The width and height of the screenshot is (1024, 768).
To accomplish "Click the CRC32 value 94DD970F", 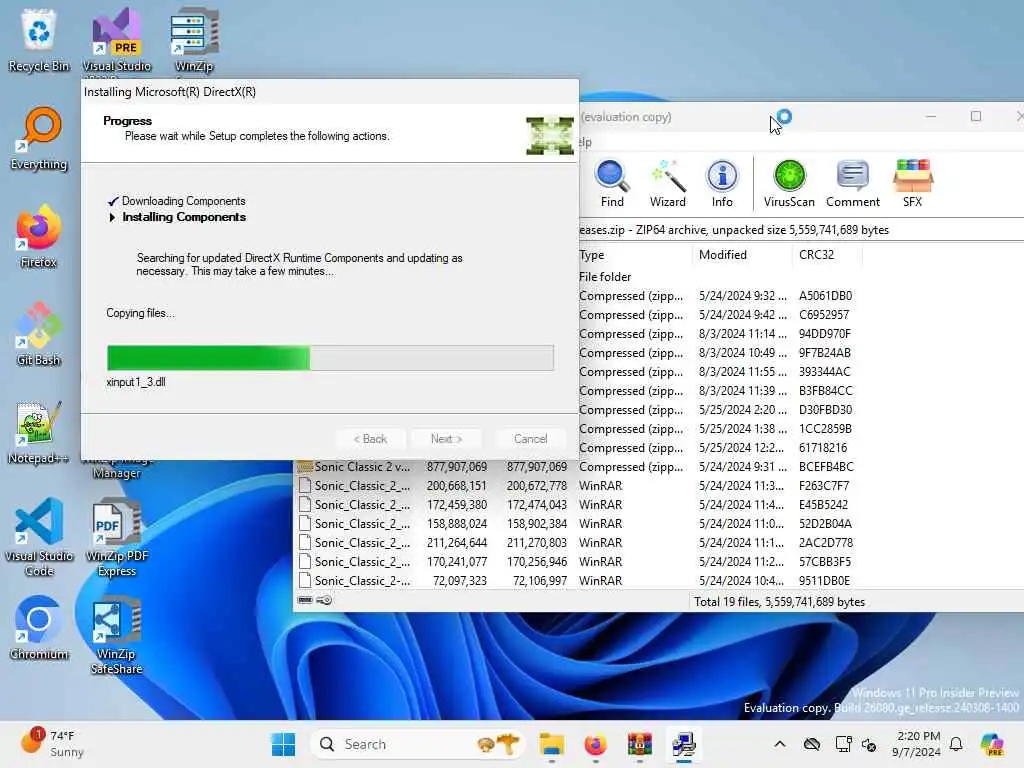I will tap(825, 334).
